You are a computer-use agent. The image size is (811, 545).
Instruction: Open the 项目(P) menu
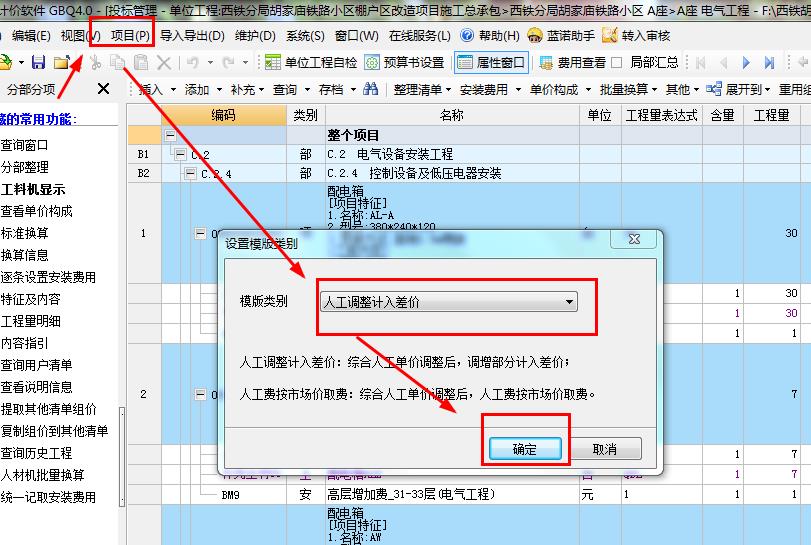130,36
